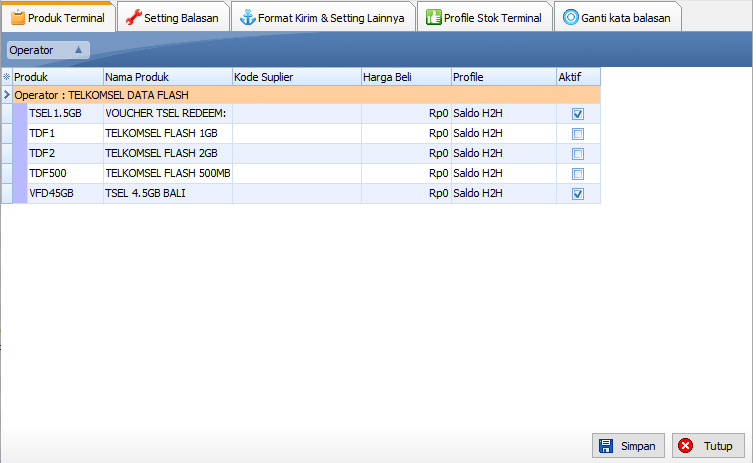Click Saldo H2H profile cell for TSEL1.5GB

pyautogui.click(x=503, y=113)
